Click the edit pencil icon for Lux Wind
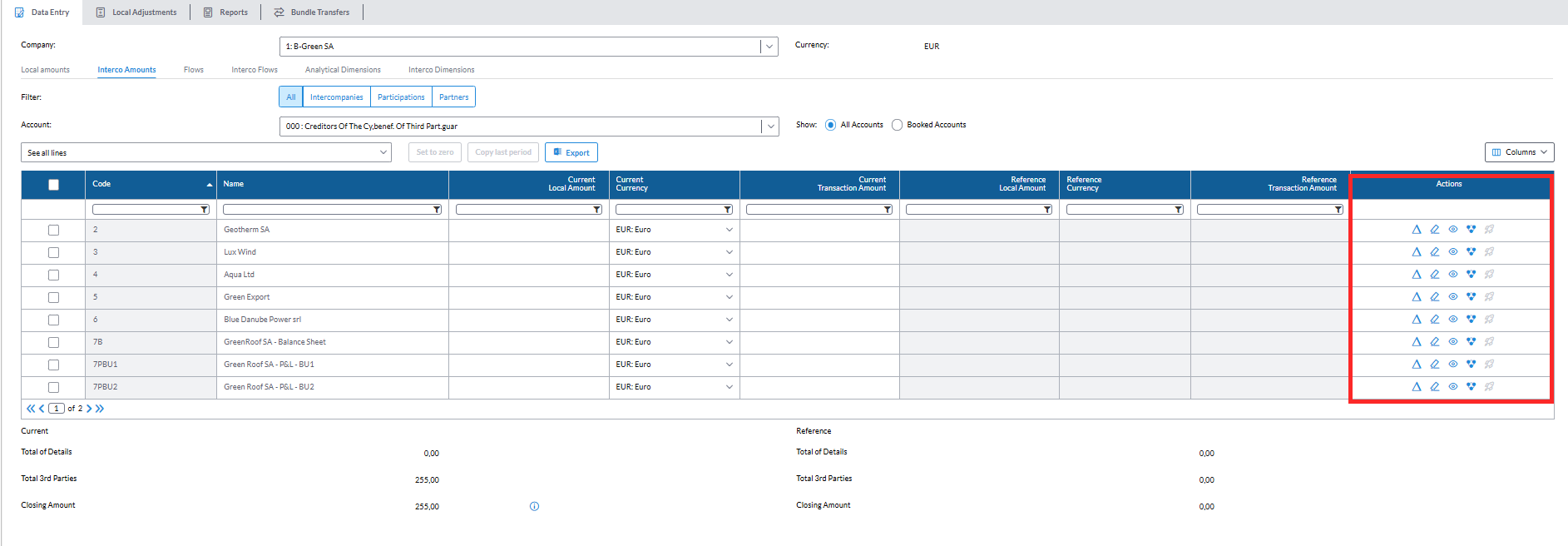This screenshot has height=546, width=1568. pos(1434,252)
